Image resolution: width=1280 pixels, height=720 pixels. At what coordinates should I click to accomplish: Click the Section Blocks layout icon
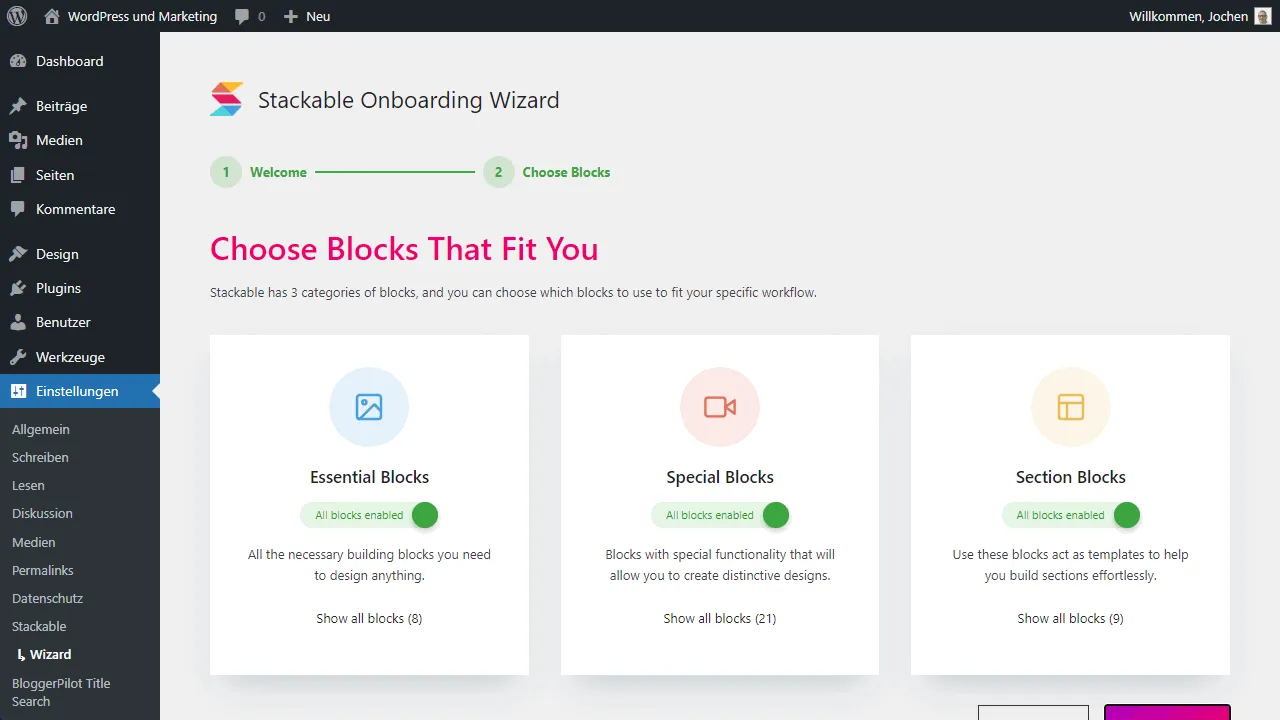pyautogui.click(x=1071, y=407)
